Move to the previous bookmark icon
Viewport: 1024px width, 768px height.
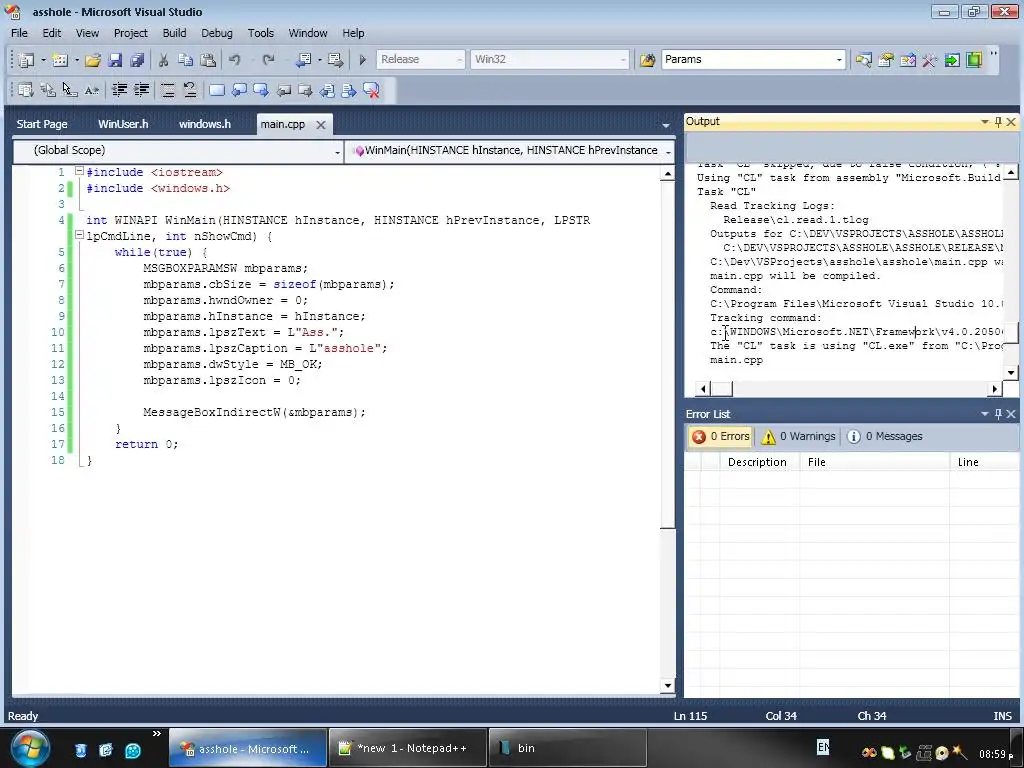[239, 90]
